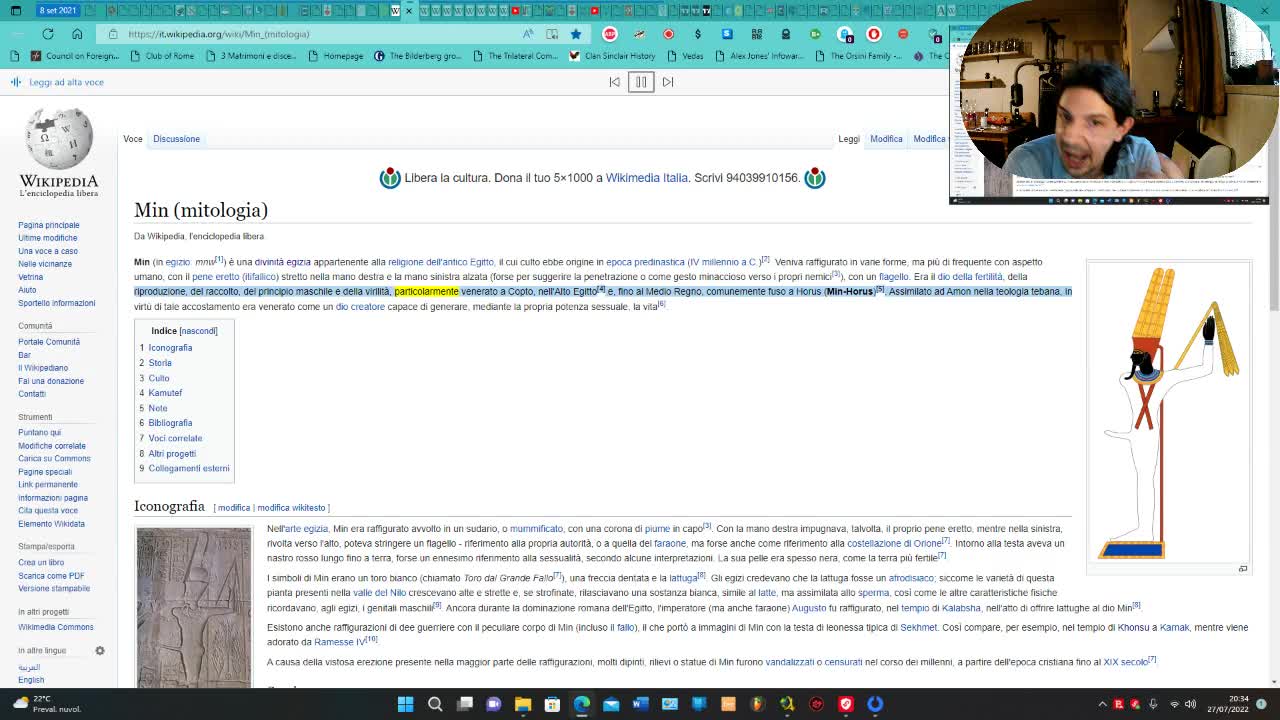Jump to Collegamenti esterni in the index
Screen dimensions: 1280x720
click(x=189, y=468)
